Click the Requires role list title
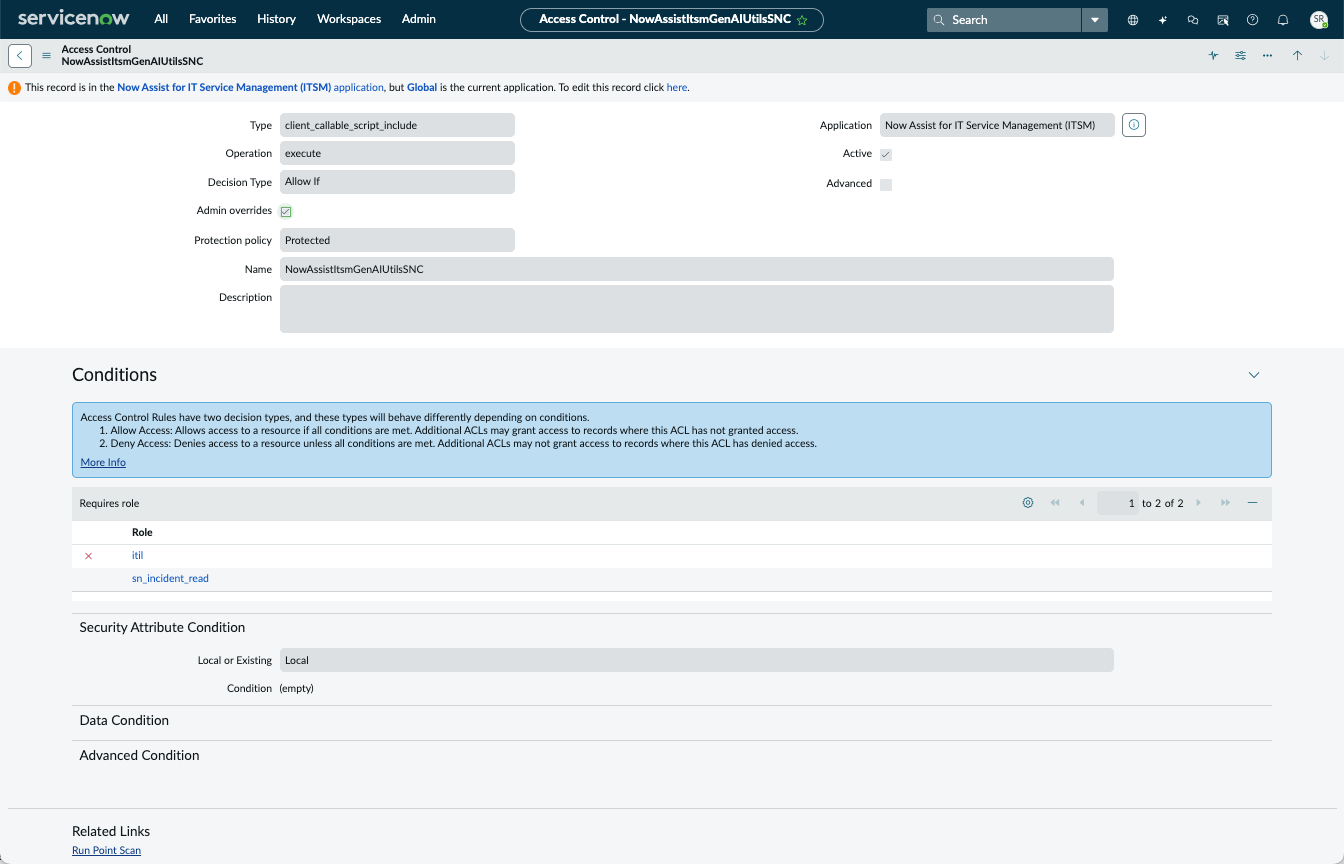 click(110, 504)
